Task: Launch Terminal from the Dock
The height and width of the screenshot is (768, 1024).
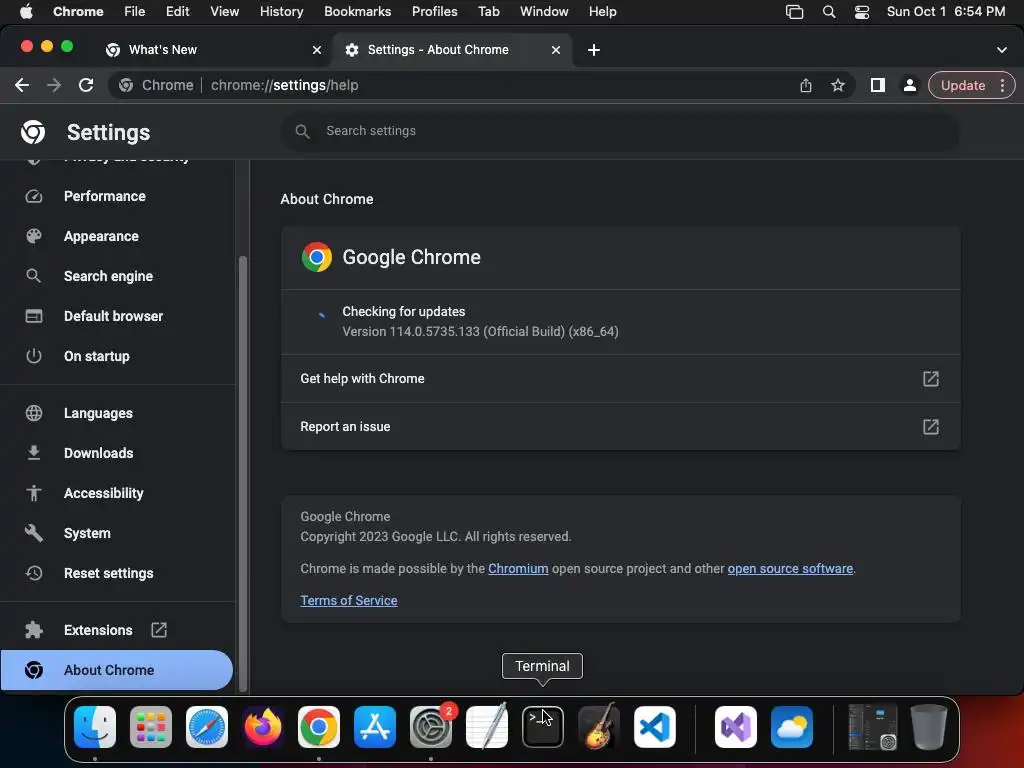Action: 543,727
